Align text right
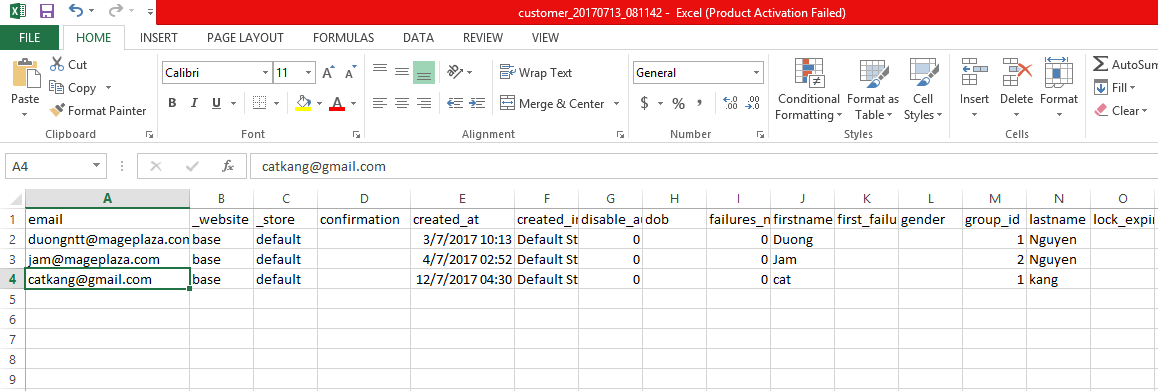 tap(424, 103)
